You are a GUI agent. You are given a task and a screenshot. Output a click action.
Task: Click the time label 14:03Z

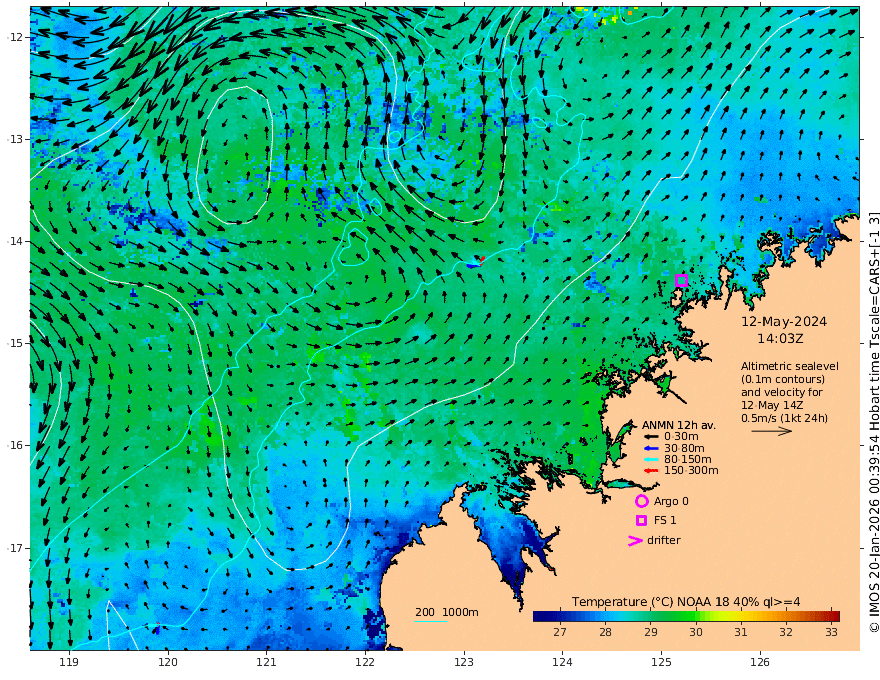pyautogui.click(x=780, y=339)
